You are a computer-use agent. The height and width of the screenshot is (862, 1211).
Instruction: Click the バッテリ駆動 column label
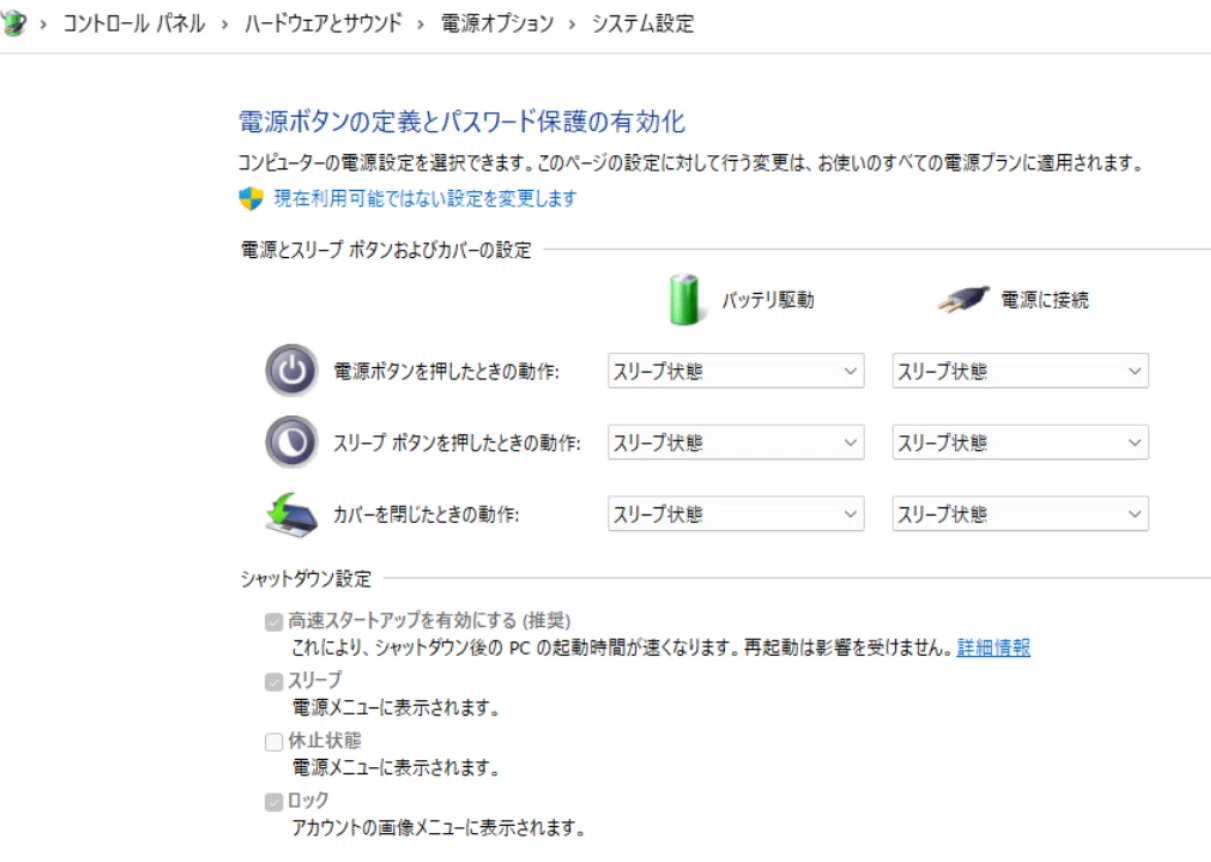768,300
